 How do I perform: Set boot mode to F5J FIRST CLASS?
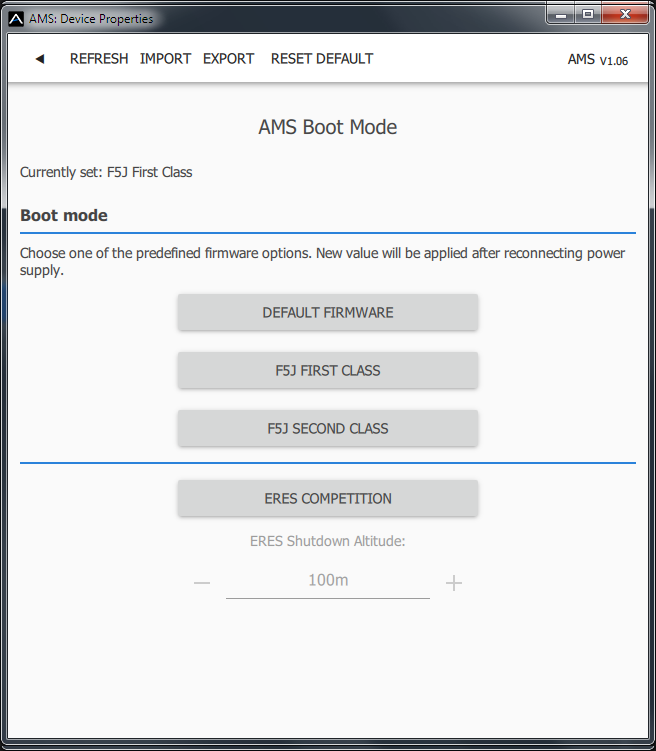tap(328, 371)
